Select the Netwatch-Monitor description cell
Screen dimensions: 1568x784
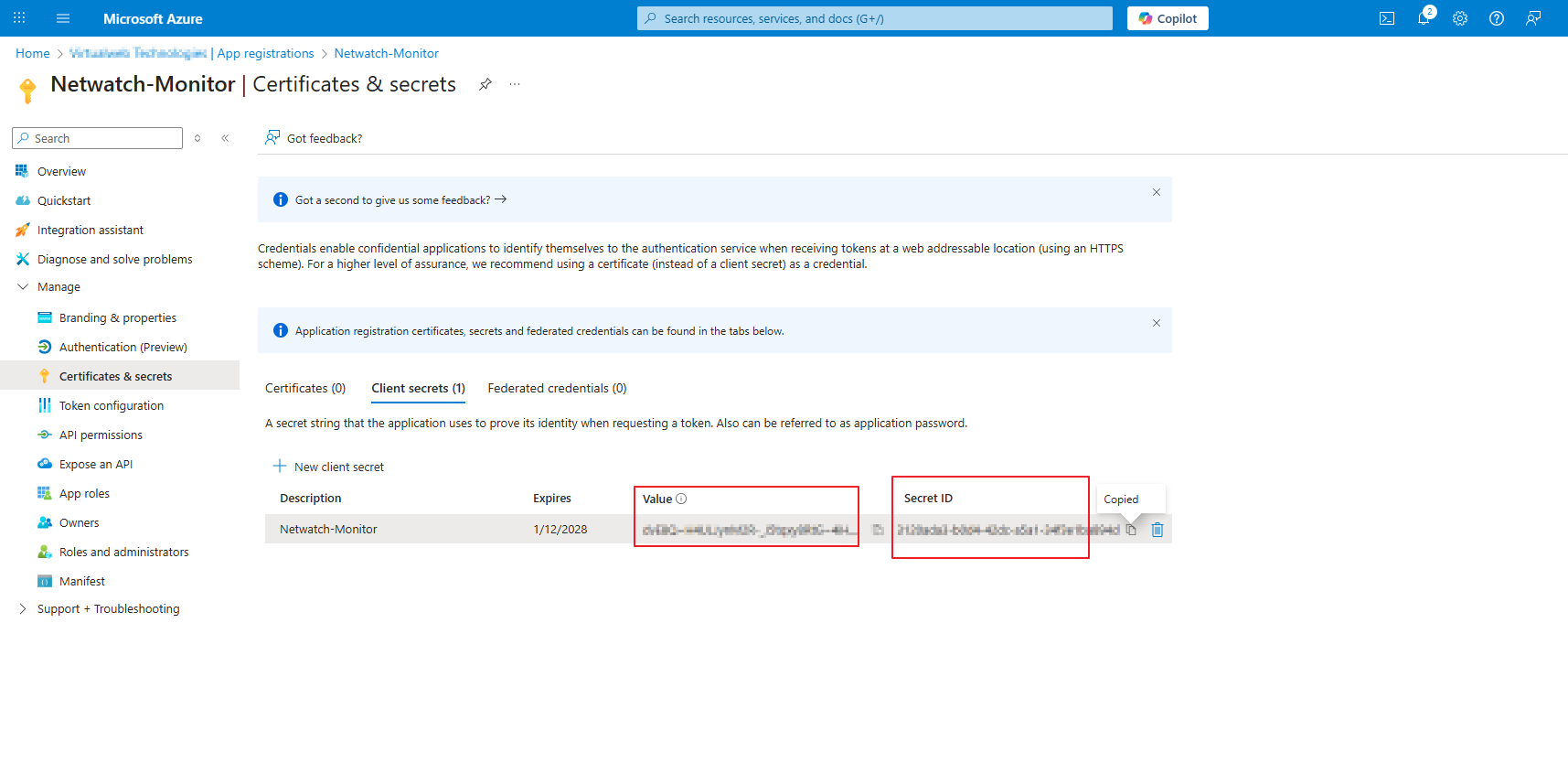(328, 530)
